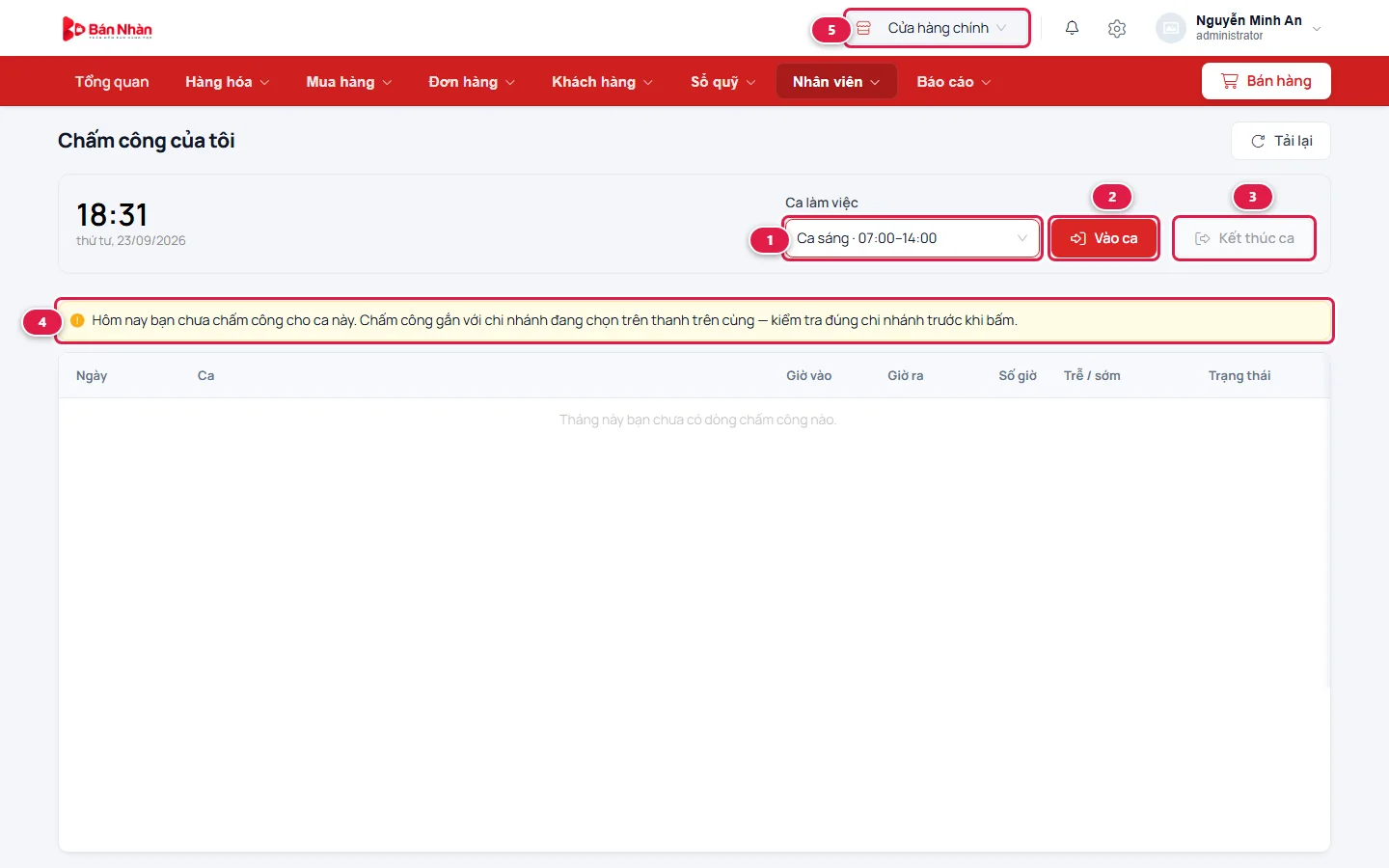Open the Nhân viên menu
This screenshot has width=1389, height=868.
coord(836,82)
